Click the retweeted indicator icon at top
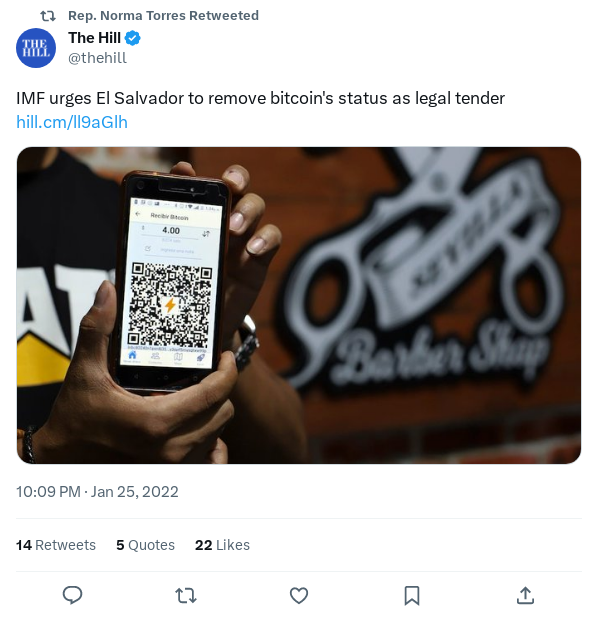The image size is (598, 619). [x=48, y=16]
